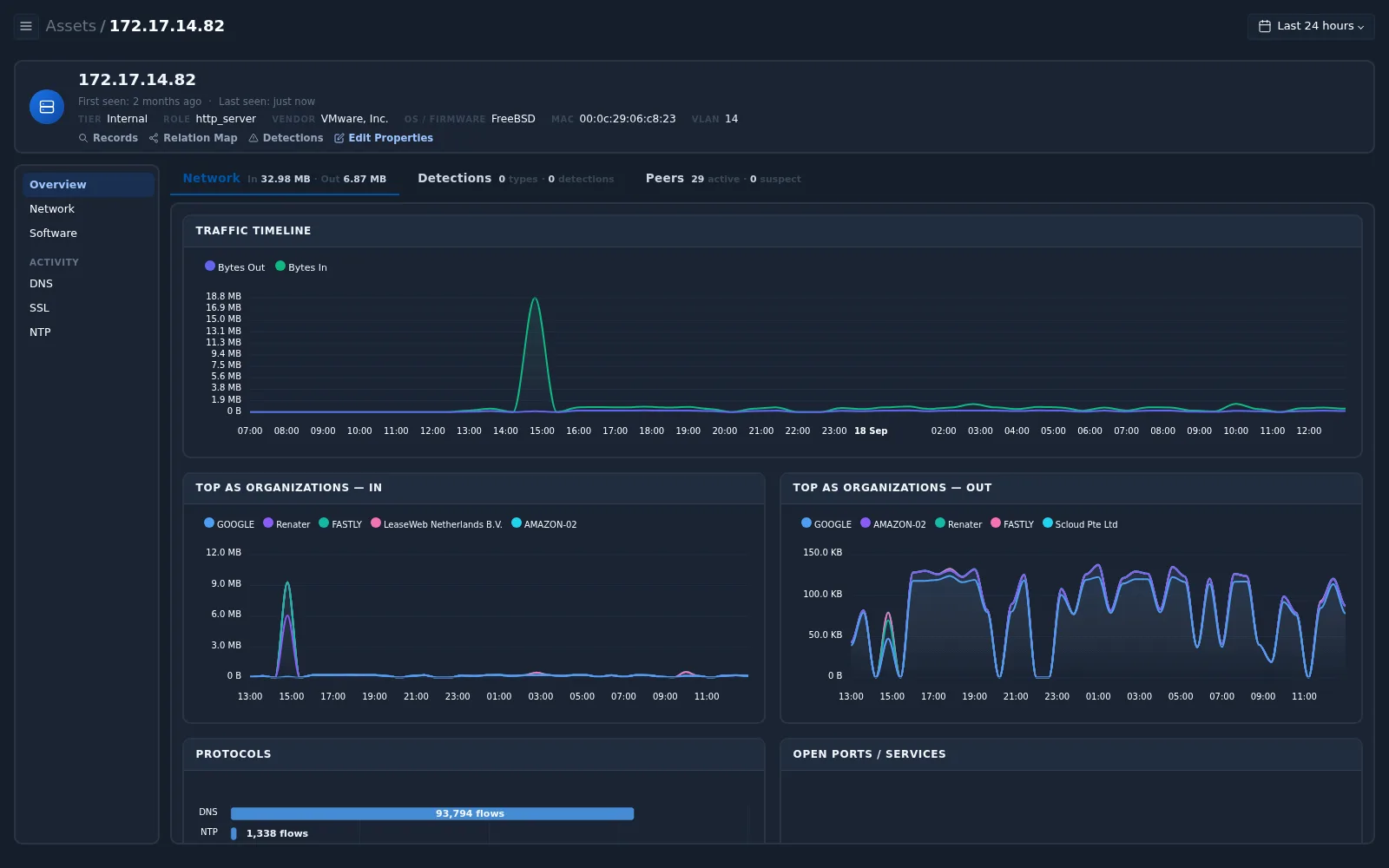Toggle AMAZON-02 series in AS Organizations Out

pyautogui.click(x=893, y=523)
